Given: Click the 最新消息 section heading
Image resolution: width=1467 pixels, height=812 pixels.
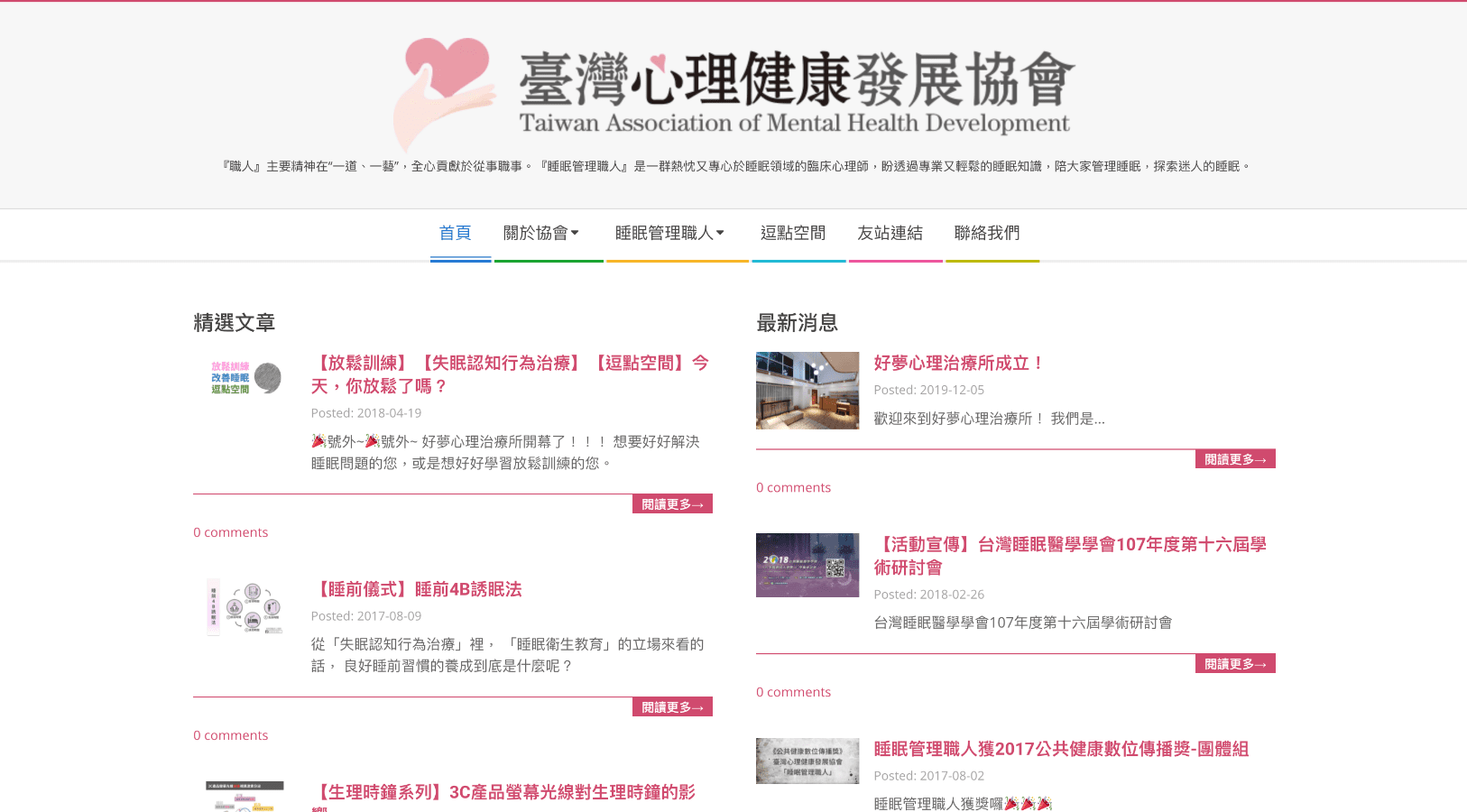Looking at the screenshot, I should coord(797,323).
